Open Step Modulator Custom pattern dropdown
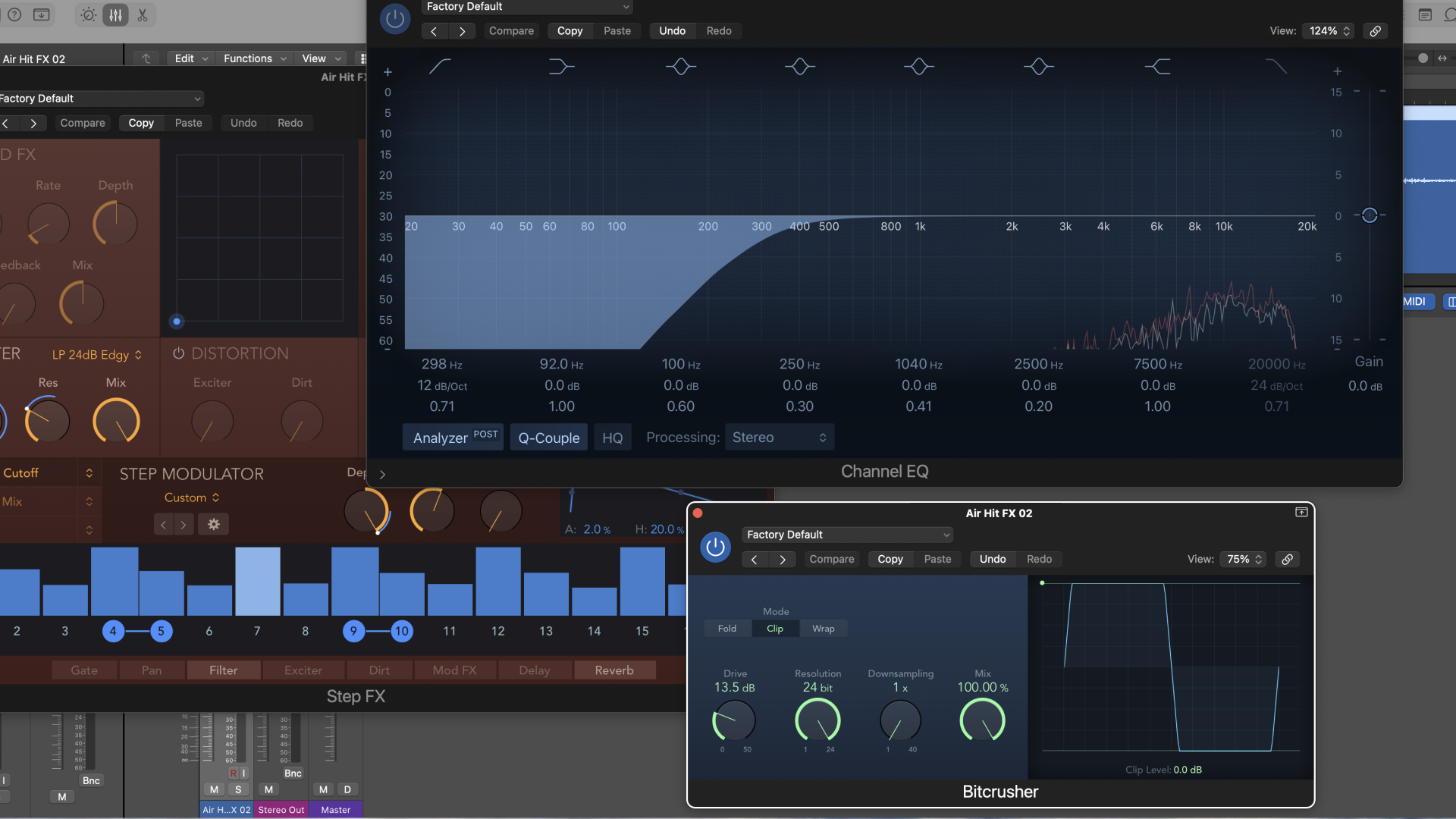This screenshot has width=1456, height=819. point(192,497)
